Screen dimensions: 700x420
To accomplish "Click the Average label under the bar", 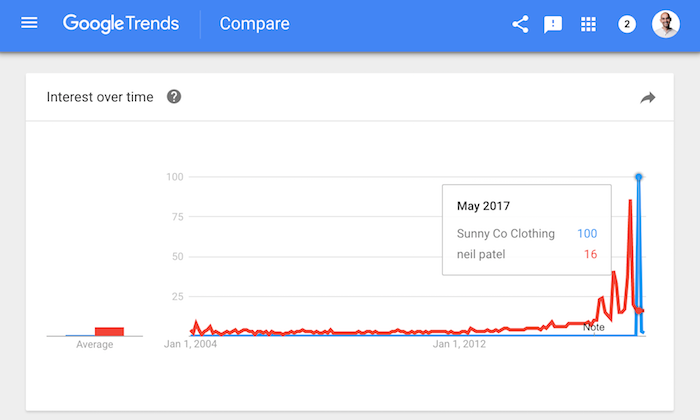I will pyautogui.click(x=95, y=345).
